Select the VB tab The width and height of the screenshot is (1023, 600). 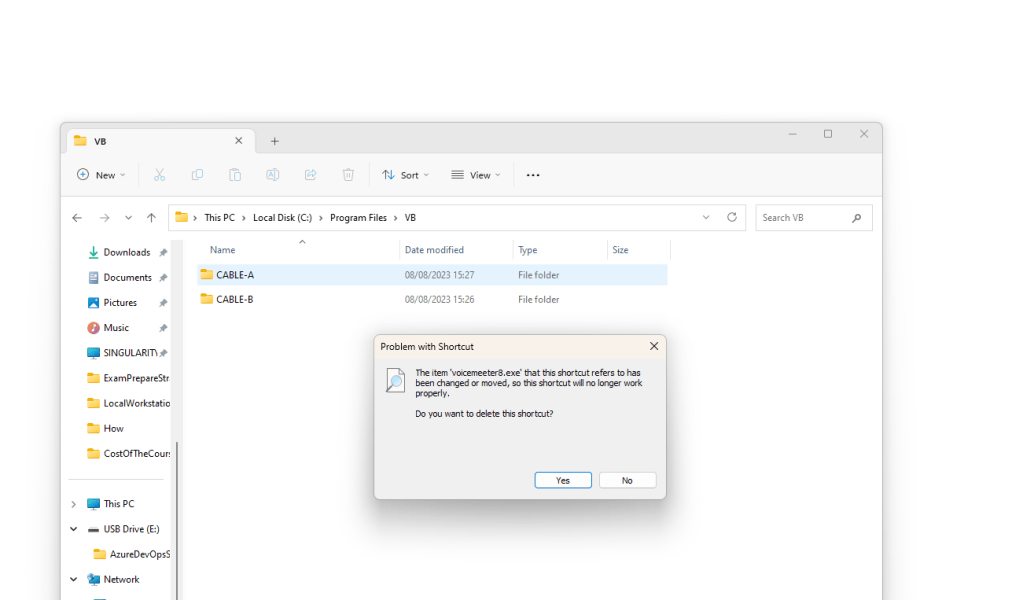[x=160, y=141]
